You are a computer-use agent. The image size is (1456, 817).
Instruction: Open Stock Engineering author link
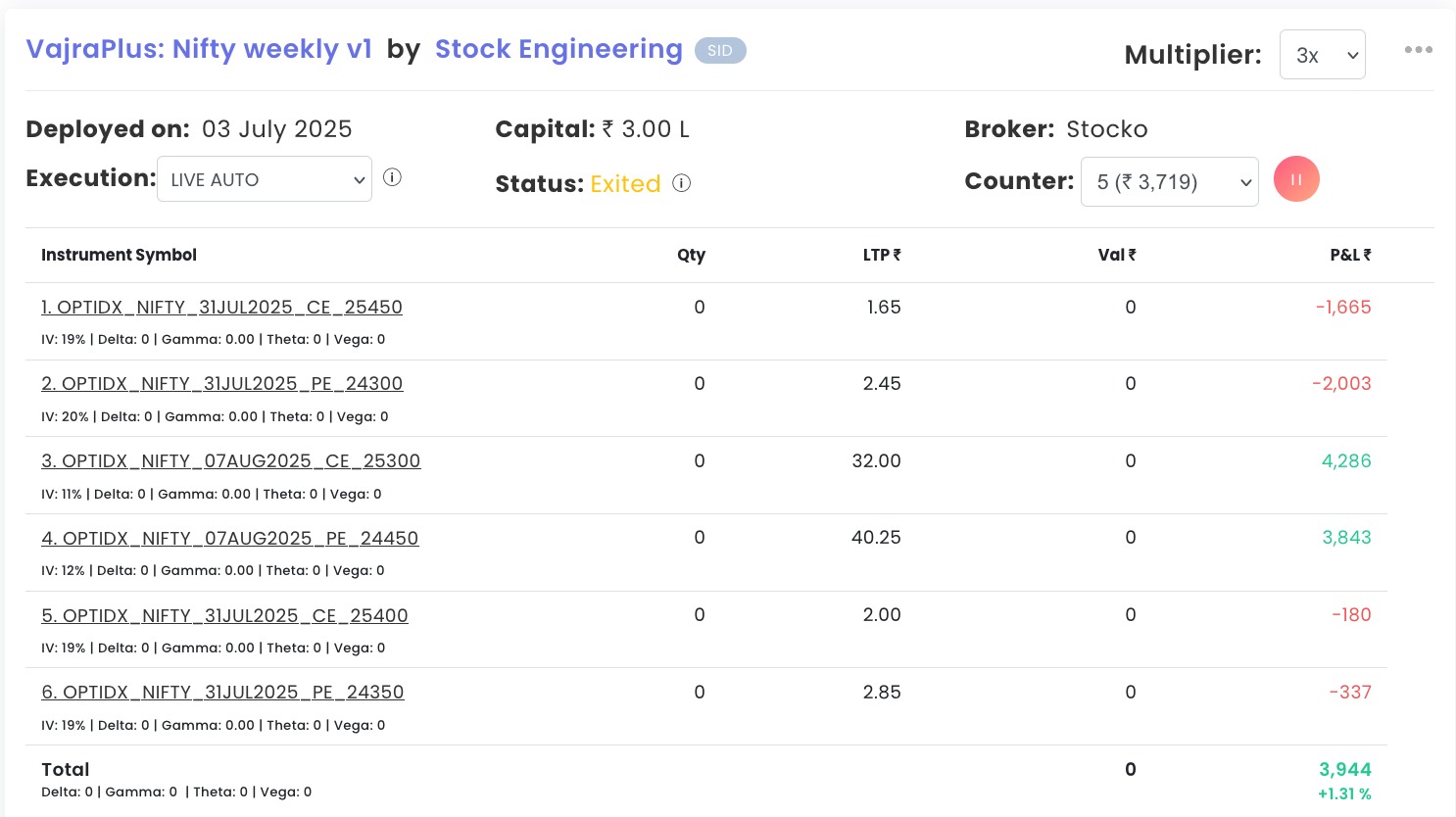click(x=558, y=49)
